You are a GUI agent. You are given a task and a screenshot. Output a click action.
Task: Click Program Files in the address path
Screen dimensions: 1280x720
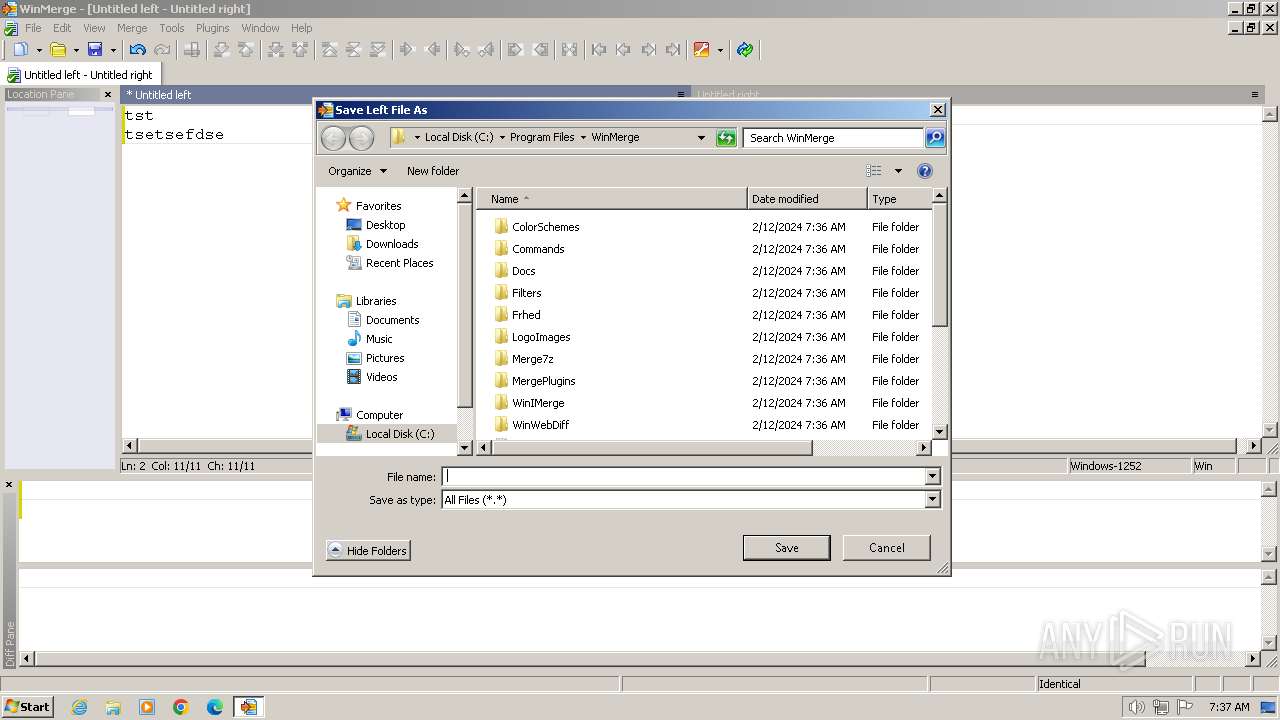(542, 138)
